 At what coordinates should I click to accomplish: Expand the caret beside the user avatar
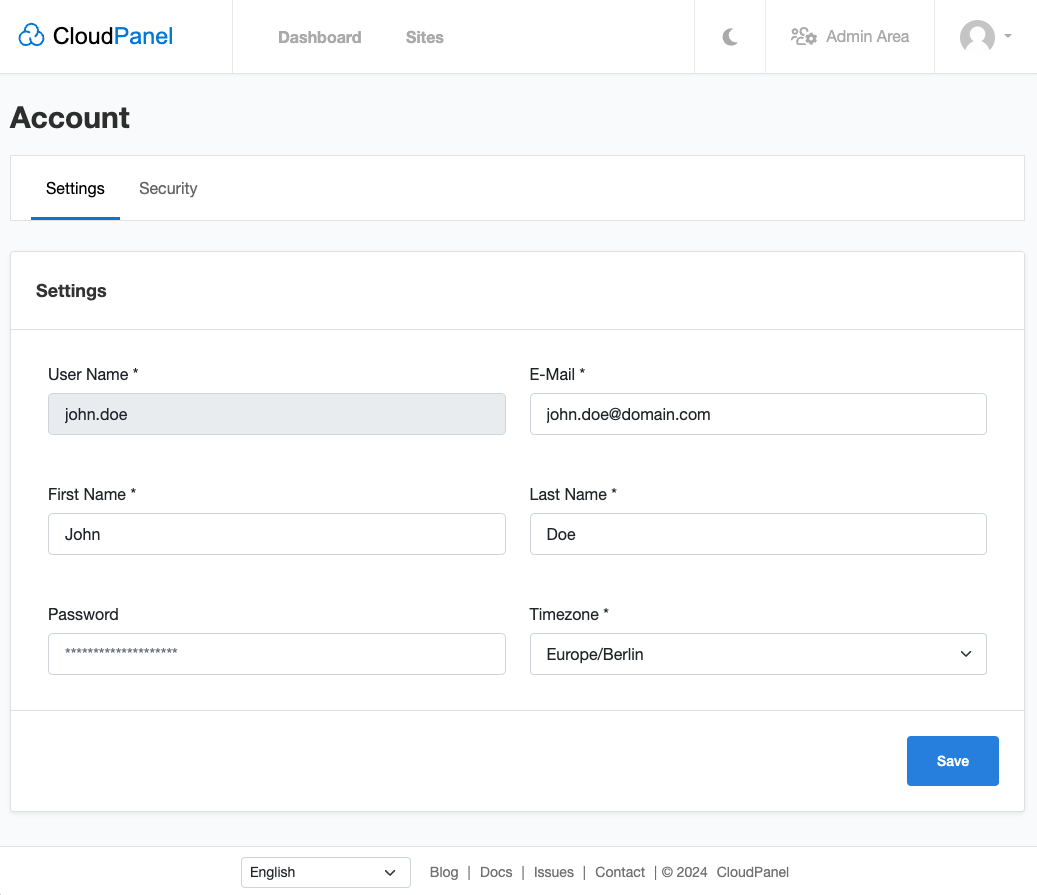pyautogui.click(x=1007, y=37)
